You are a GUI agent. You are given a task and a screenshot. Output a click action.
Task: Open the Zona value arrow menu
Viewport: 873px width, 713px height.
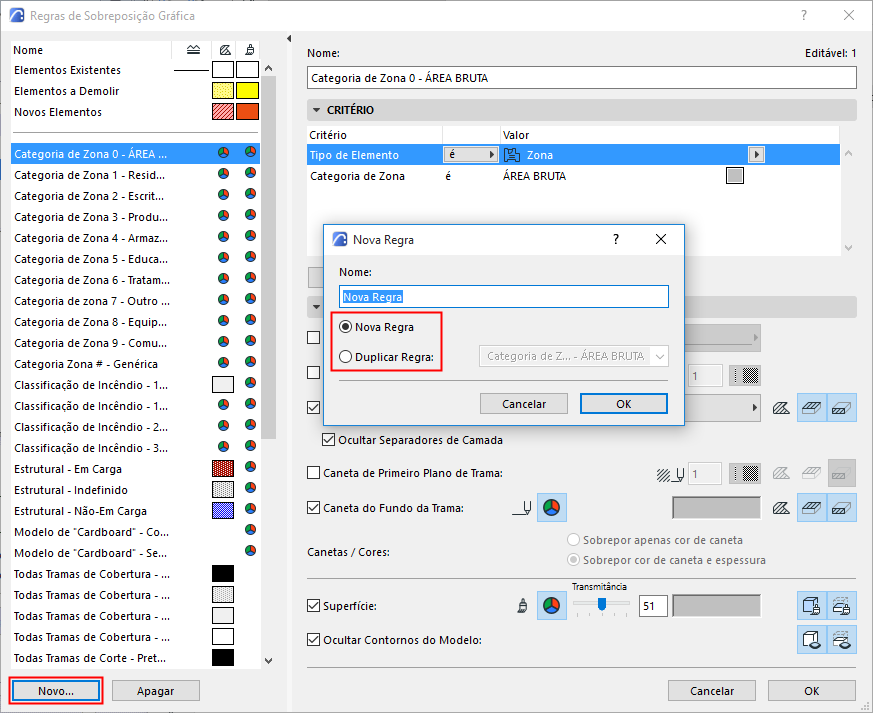pyautogui.click(x=756, y=155)
